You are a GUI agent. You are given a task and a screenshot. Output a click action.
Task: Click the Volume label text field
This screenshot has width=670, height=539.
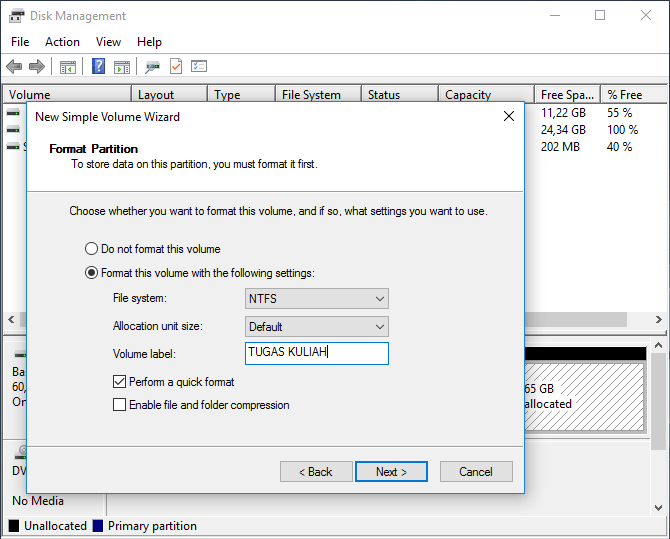[x=317, y=353]
